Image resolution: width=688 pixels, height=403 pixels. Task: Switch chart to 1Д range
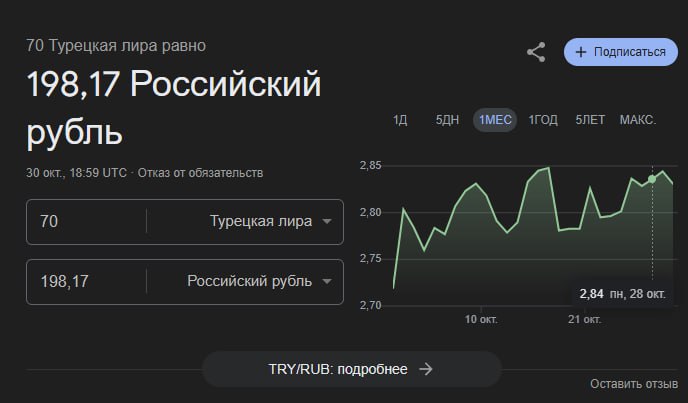click(x=400, y=120)
